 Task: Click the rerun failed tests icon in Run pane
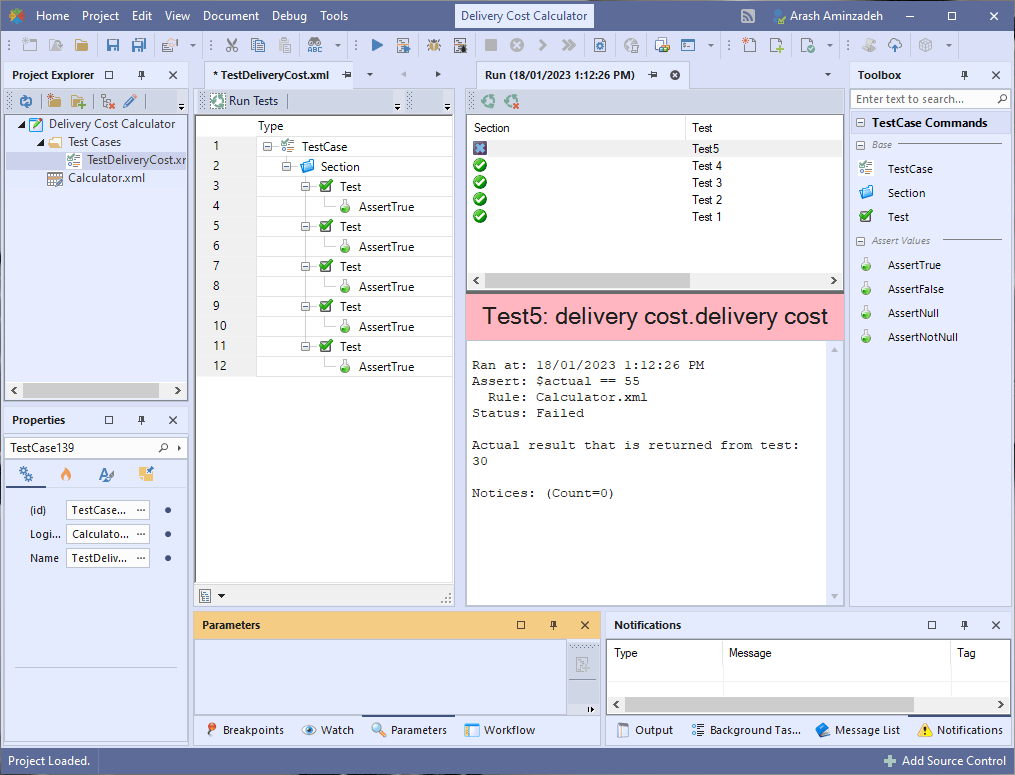click(x=511, y=101)
